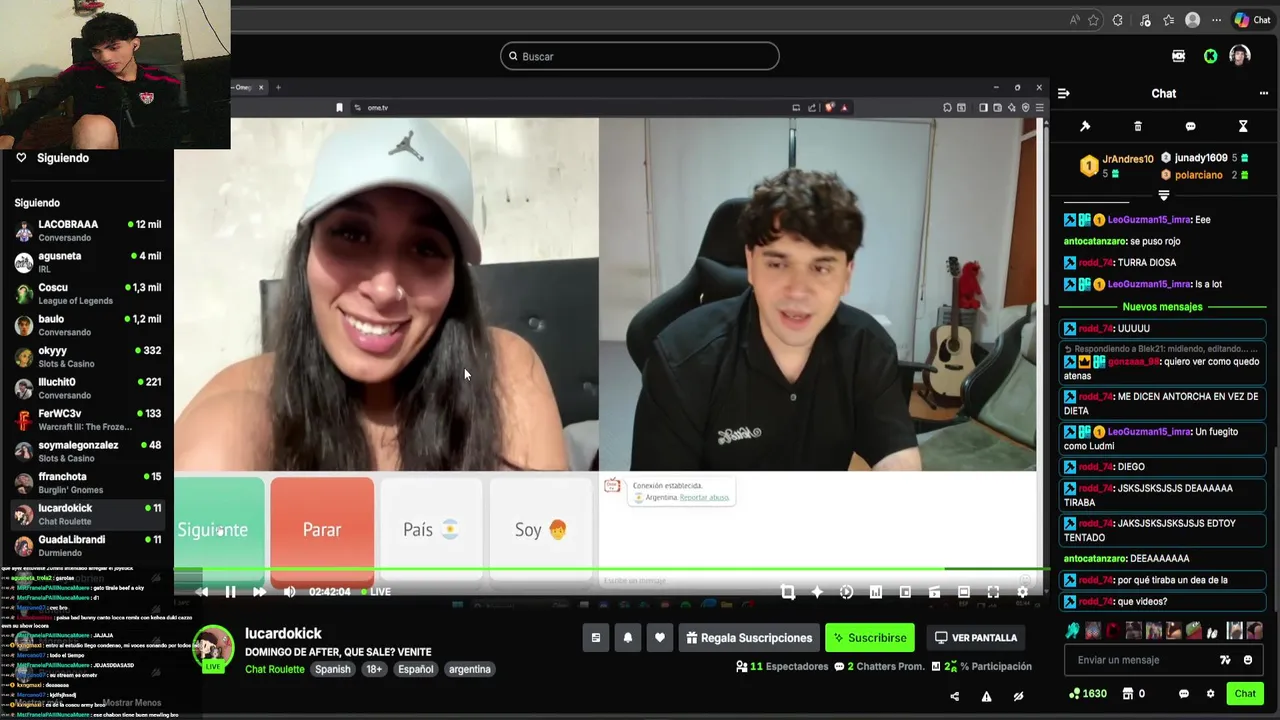Select the Spanish tag
1280x720 pixels.
(x=333, y=669)
